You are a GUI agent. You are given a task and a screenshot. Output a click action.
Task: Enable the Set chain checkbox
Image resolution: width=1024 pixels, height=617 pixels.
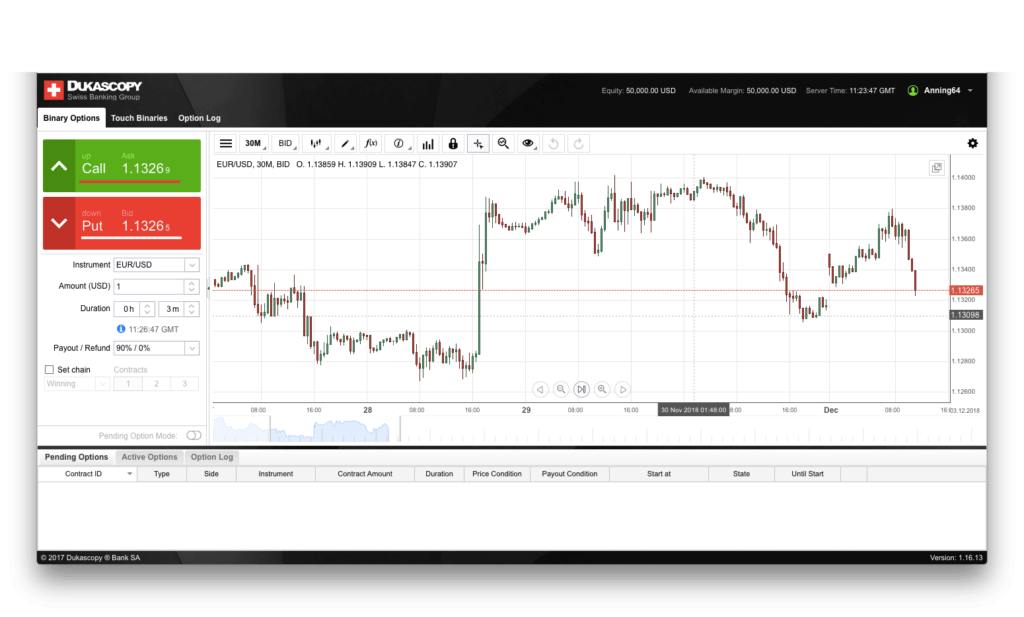tap(49, 370)
